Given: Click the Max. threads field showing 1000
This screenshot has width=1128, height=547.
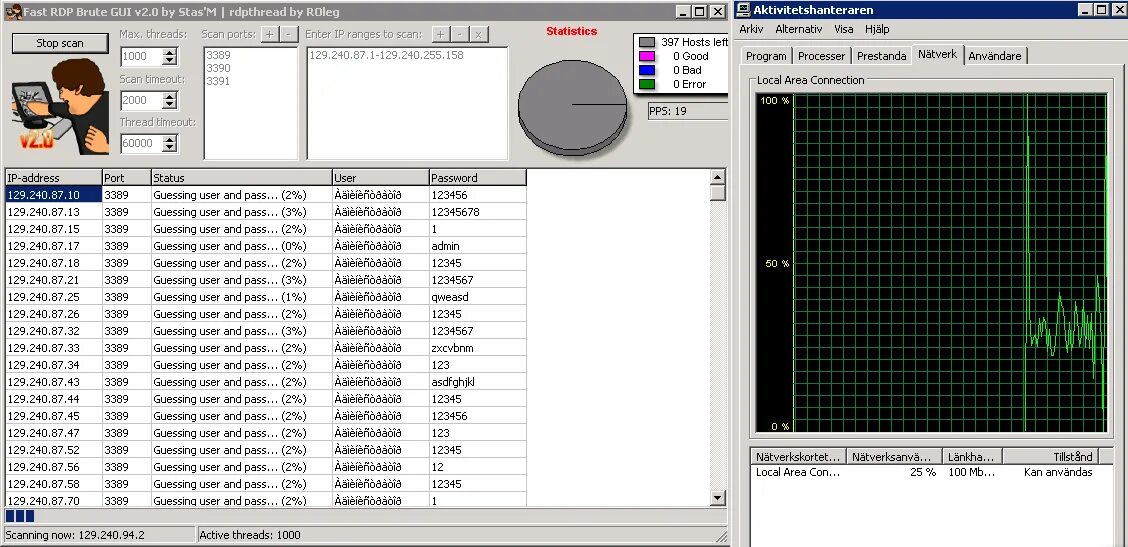Looking at the screenshot, I should tap(142, 57).
